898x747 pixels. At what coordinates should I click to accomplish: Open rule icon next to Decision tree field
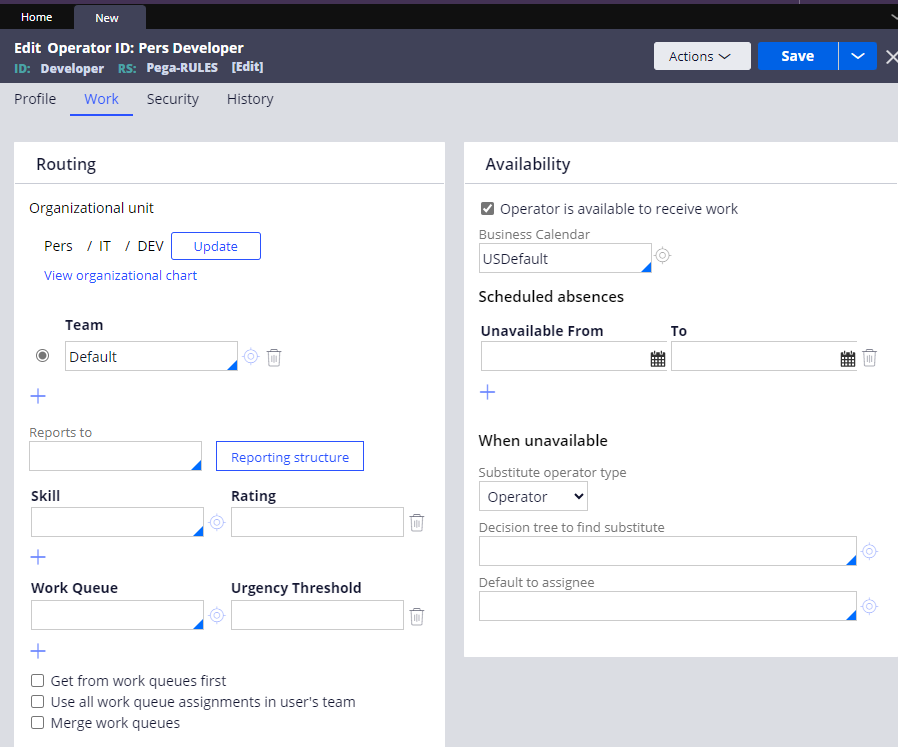pyautogui.click(x=870, y=551)
